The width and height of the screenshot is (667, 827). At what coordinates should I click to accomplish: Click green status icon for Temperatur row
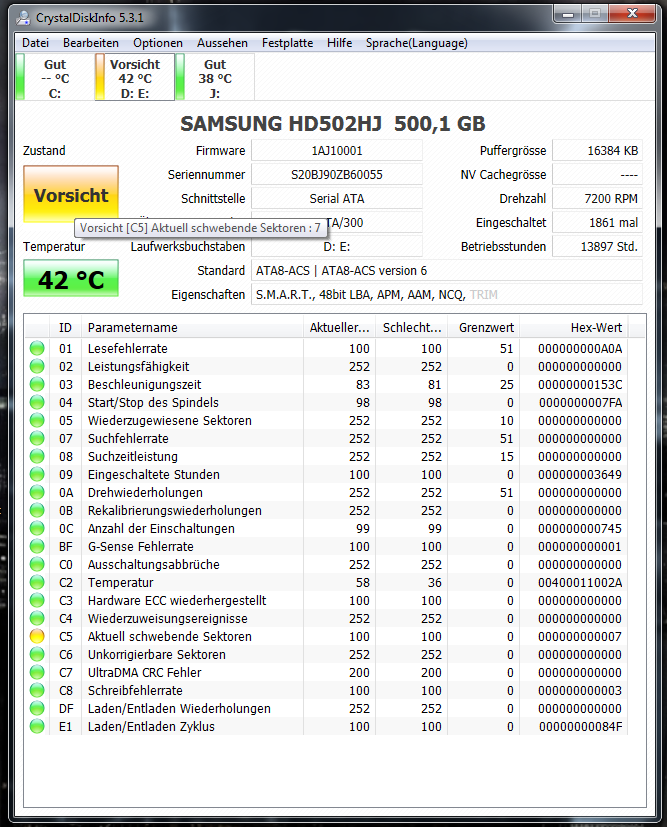point(37,582)
